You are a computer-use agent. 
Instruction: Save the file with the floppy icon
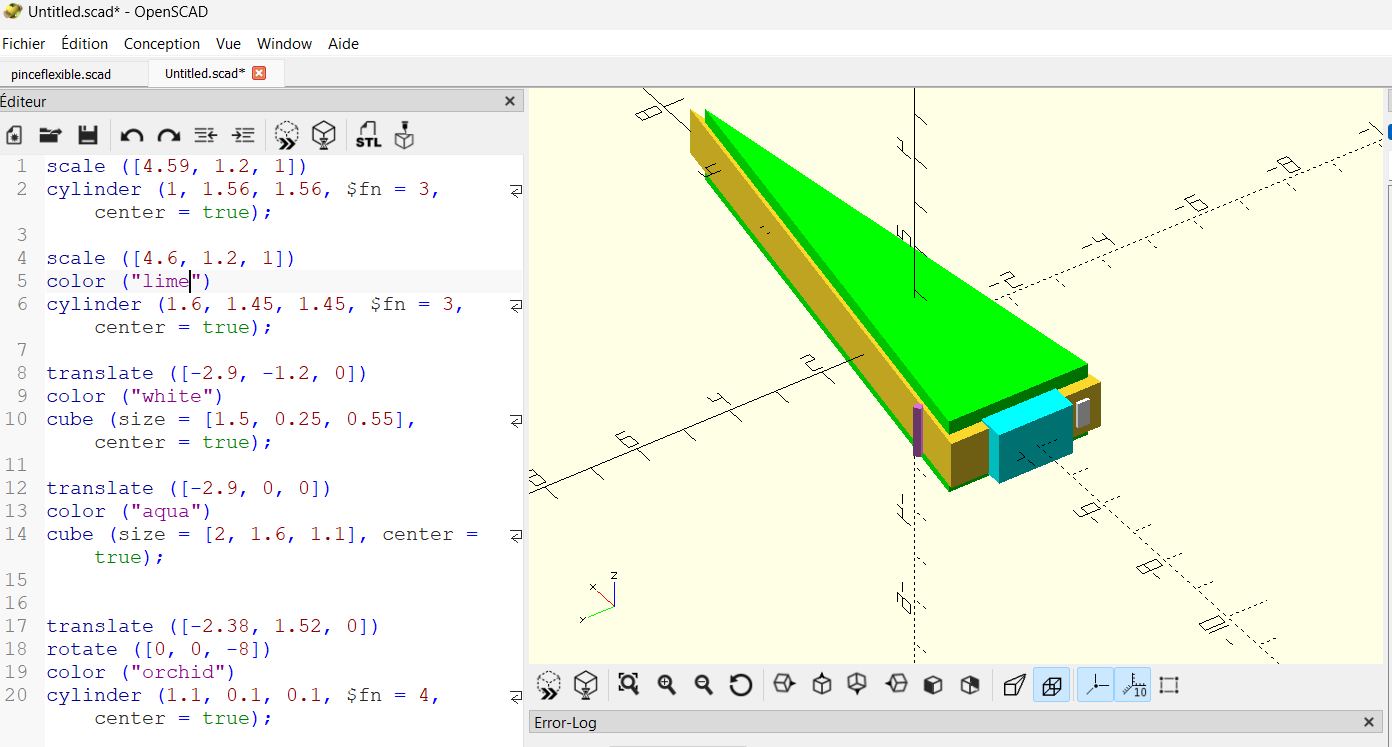tap(87, 135)
